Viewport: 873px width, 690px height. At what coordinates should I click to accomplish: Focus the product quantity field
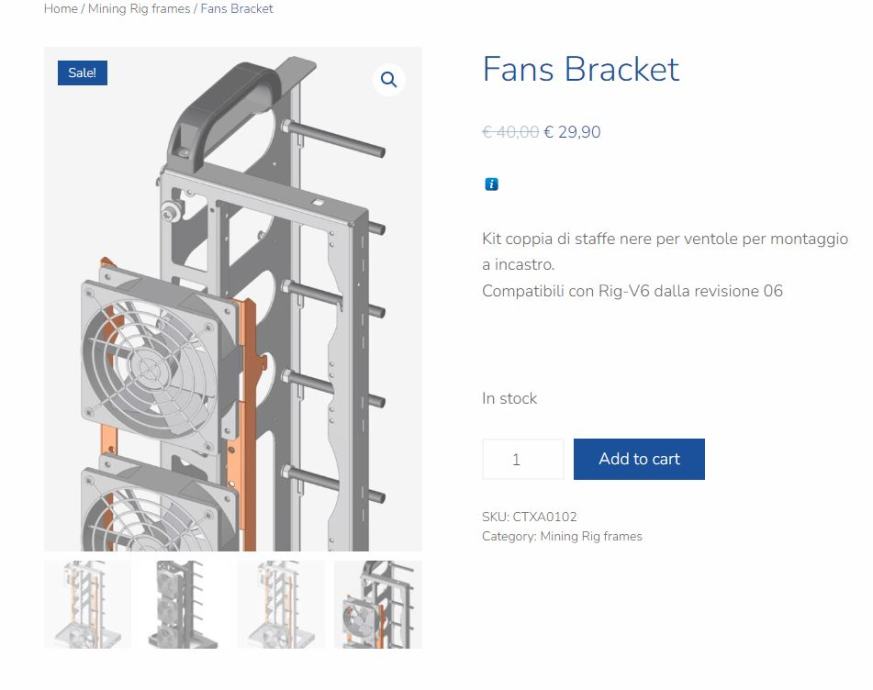coord(522,459)
